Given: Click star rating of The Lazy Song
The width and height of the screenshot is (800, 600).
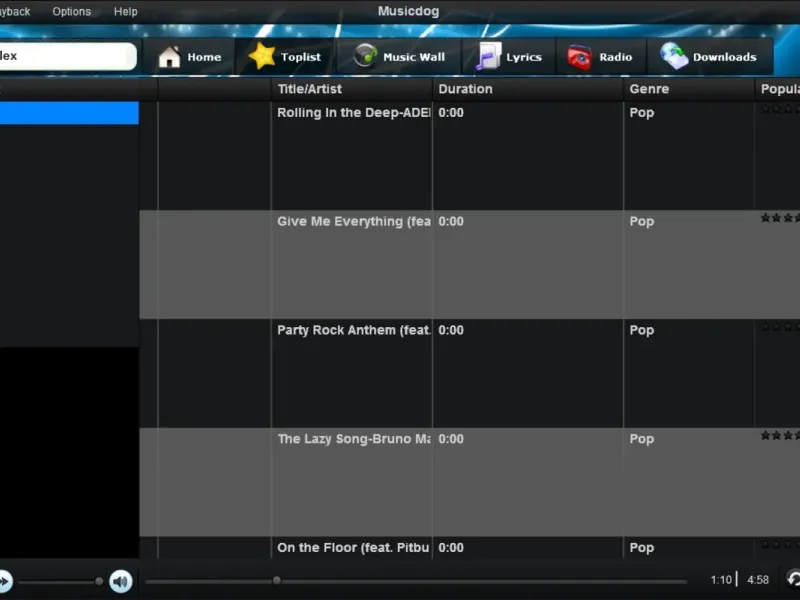Looking at the screenshot, I should tap(780, 435).
